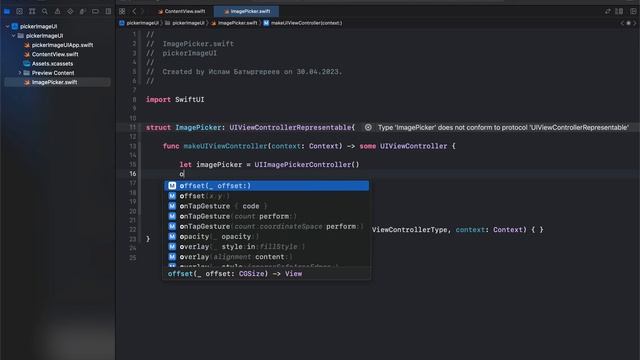Collapse the pickerImageUI group folder
The image size is (640, 360).
[x=13, y=36]
